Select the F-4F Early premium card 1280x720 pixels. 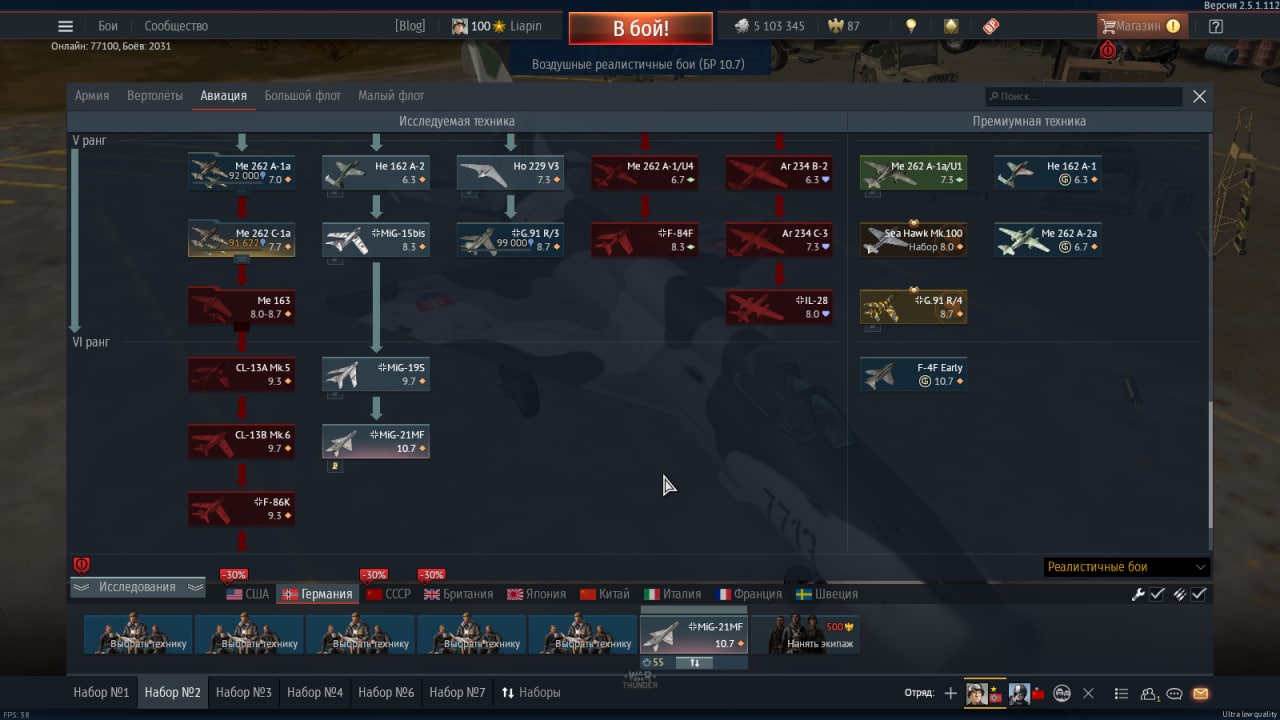click(x=913, y=374)
